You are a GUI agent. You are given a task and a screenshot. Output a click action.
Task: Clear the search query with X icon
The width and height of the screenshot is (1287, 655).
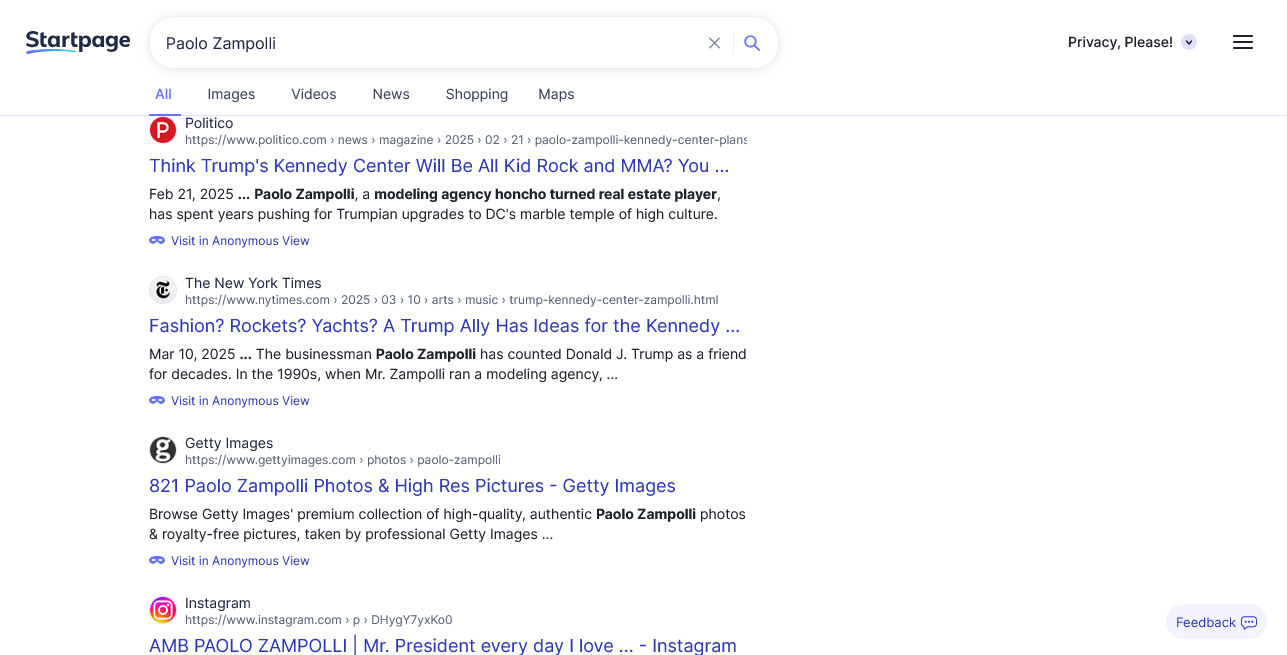coord(714,43)
